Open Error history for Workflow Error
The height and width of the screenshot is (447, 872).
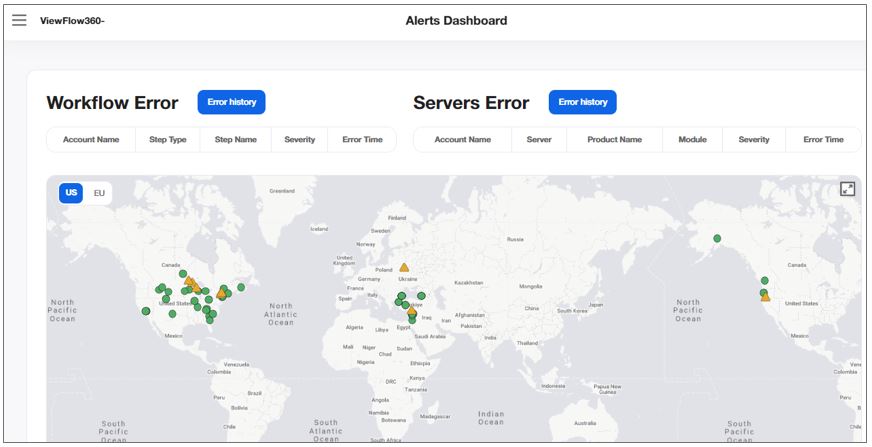[232, 102]
